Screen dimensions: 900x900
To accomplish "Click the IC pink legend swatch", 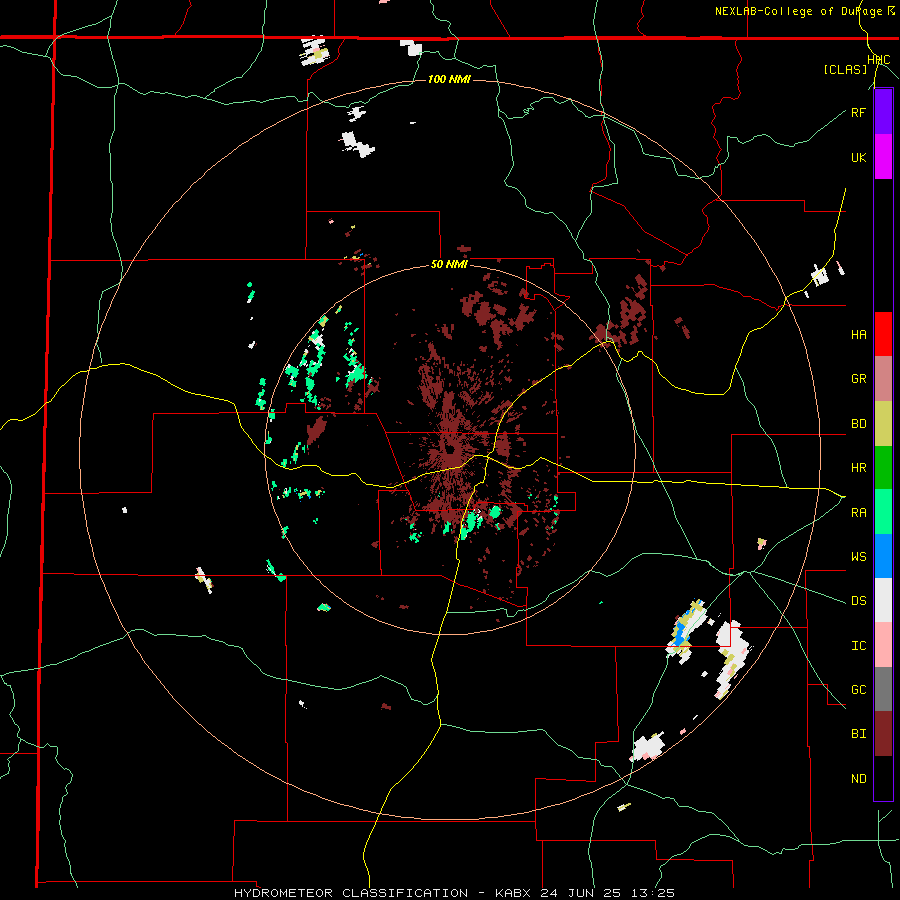I will (883, 645).
